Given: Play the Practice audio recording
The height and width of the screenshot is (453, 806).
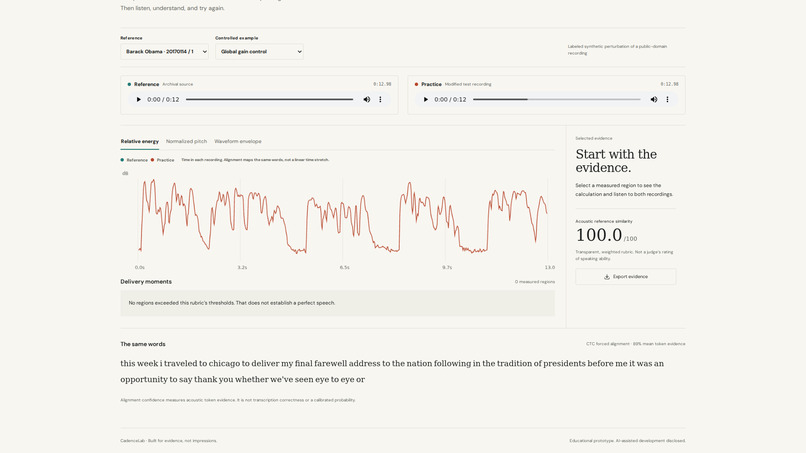Looking at the screenshot, I should pos(426,100).
